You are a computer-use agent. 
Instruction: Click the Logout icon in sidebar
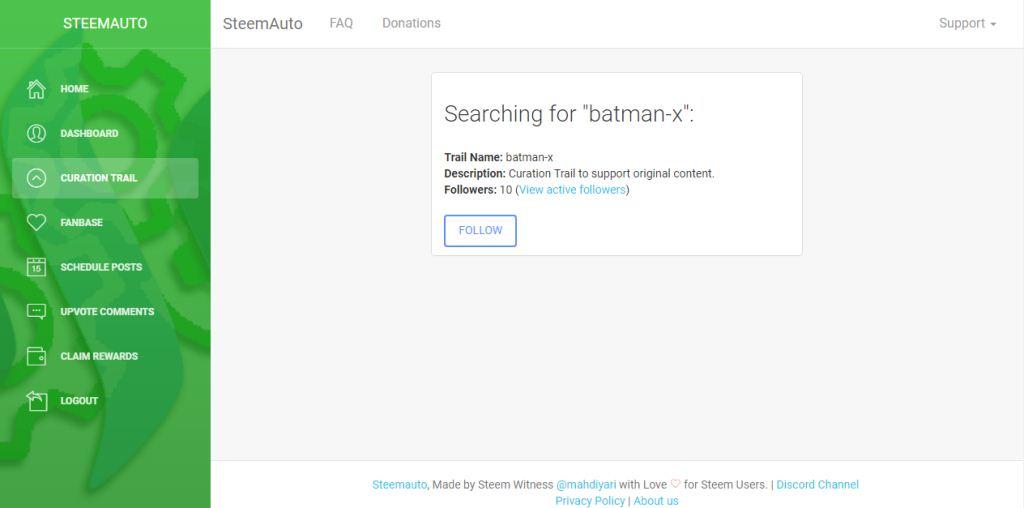[x=36, y=400]
